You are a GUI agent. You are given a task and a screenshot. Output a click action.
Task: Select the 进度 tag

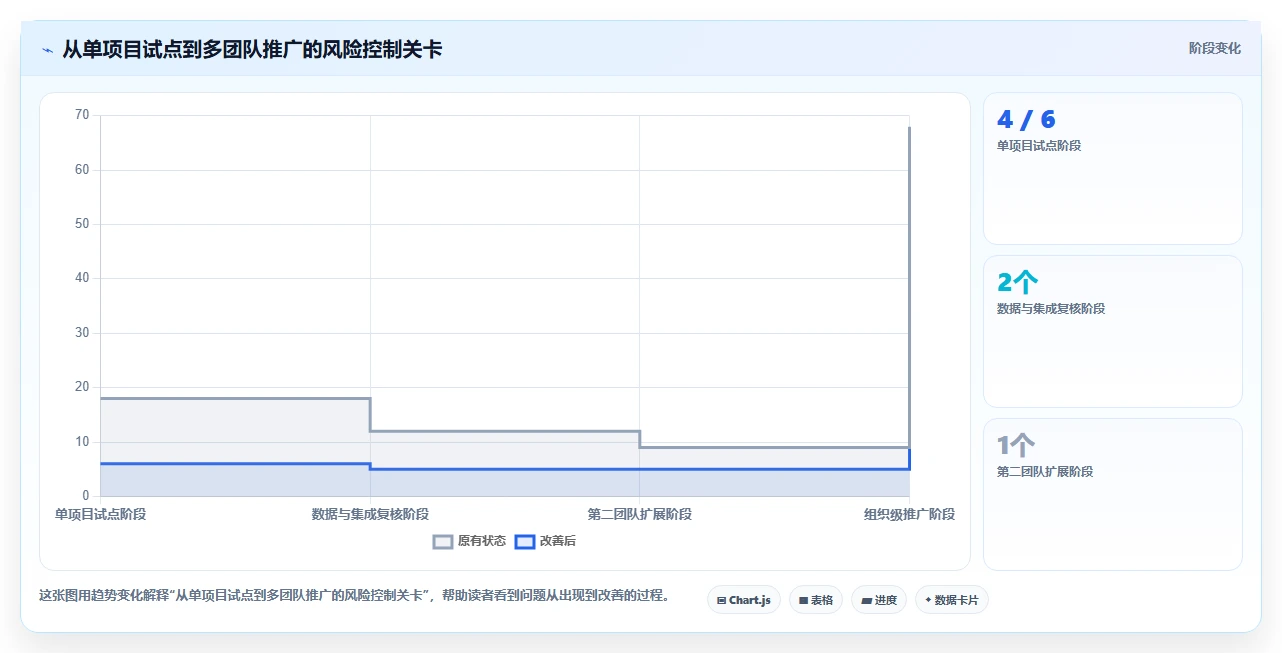coord(878,600)
